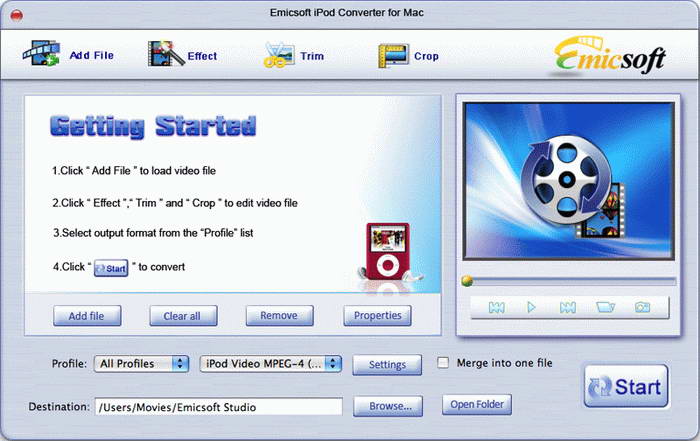Open profile Settings

(x=387, y=365)
